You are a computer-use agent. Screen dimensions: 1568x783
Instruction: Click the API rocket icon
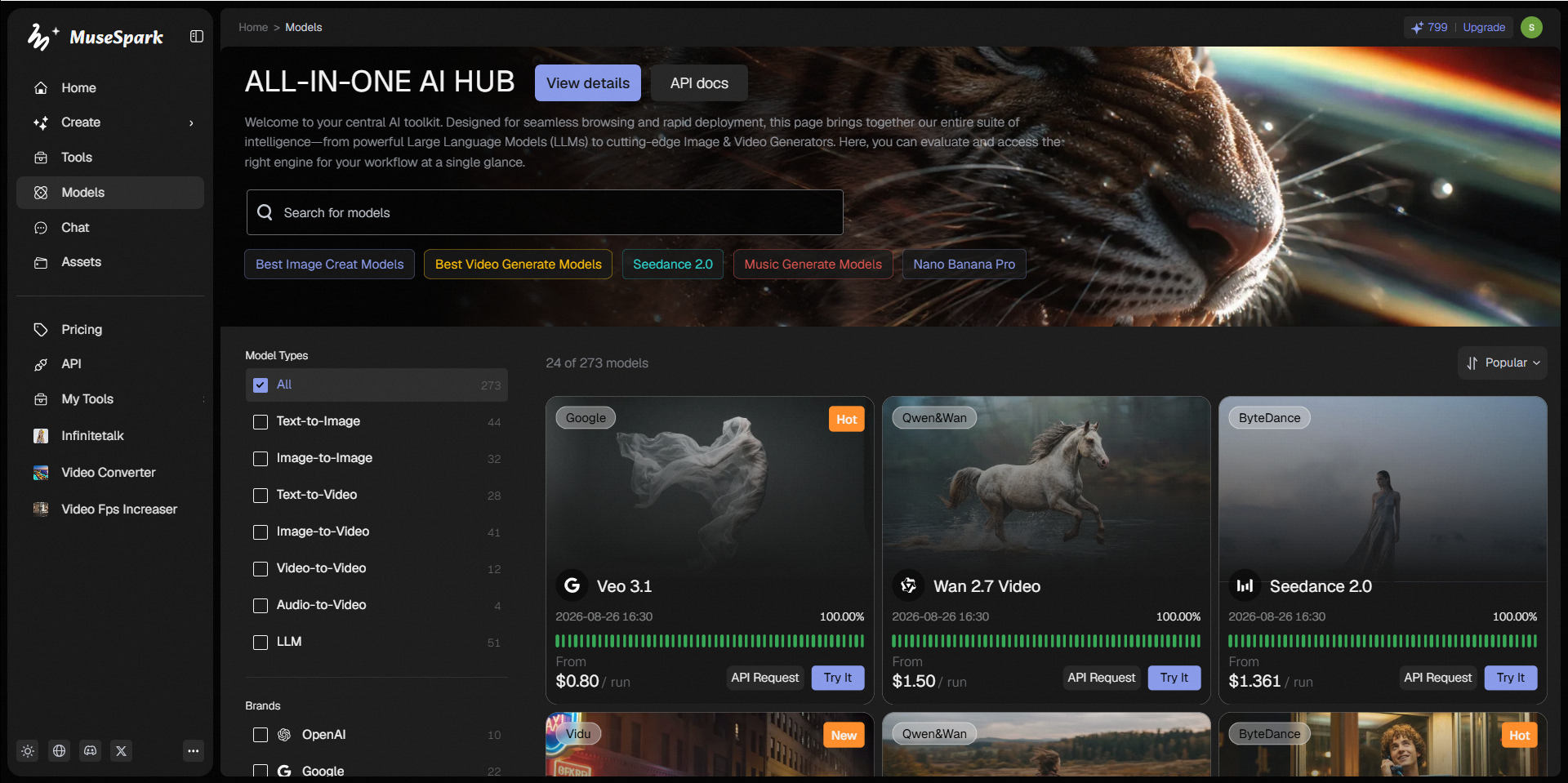(41, 364)
